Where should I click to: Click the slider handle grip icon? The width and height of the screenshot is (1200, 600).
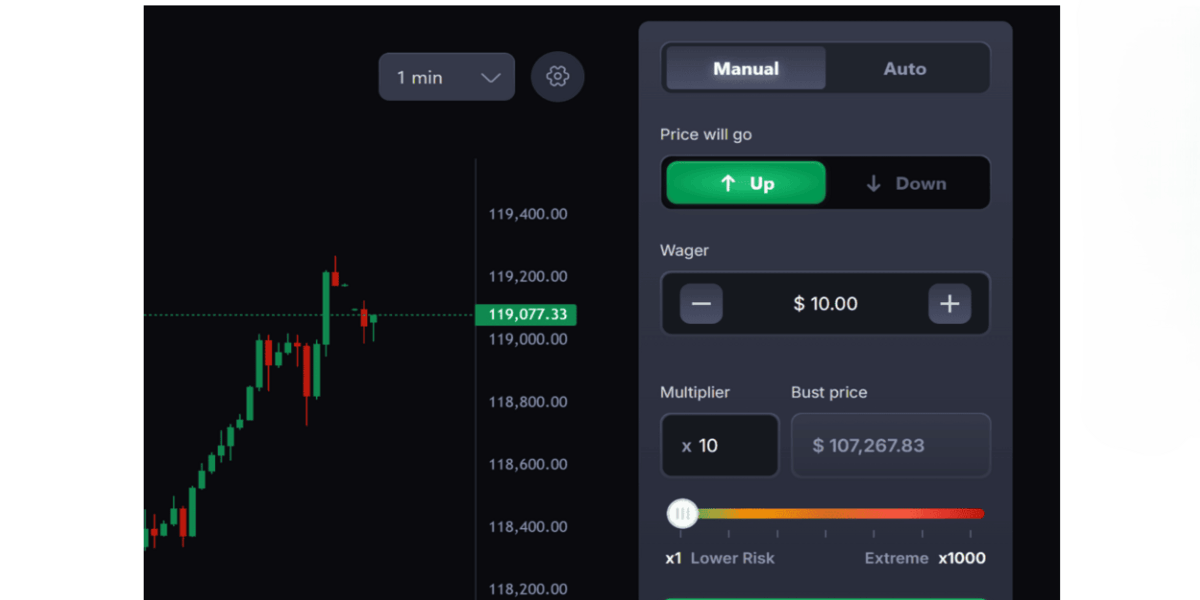click(x=683, y=513)
